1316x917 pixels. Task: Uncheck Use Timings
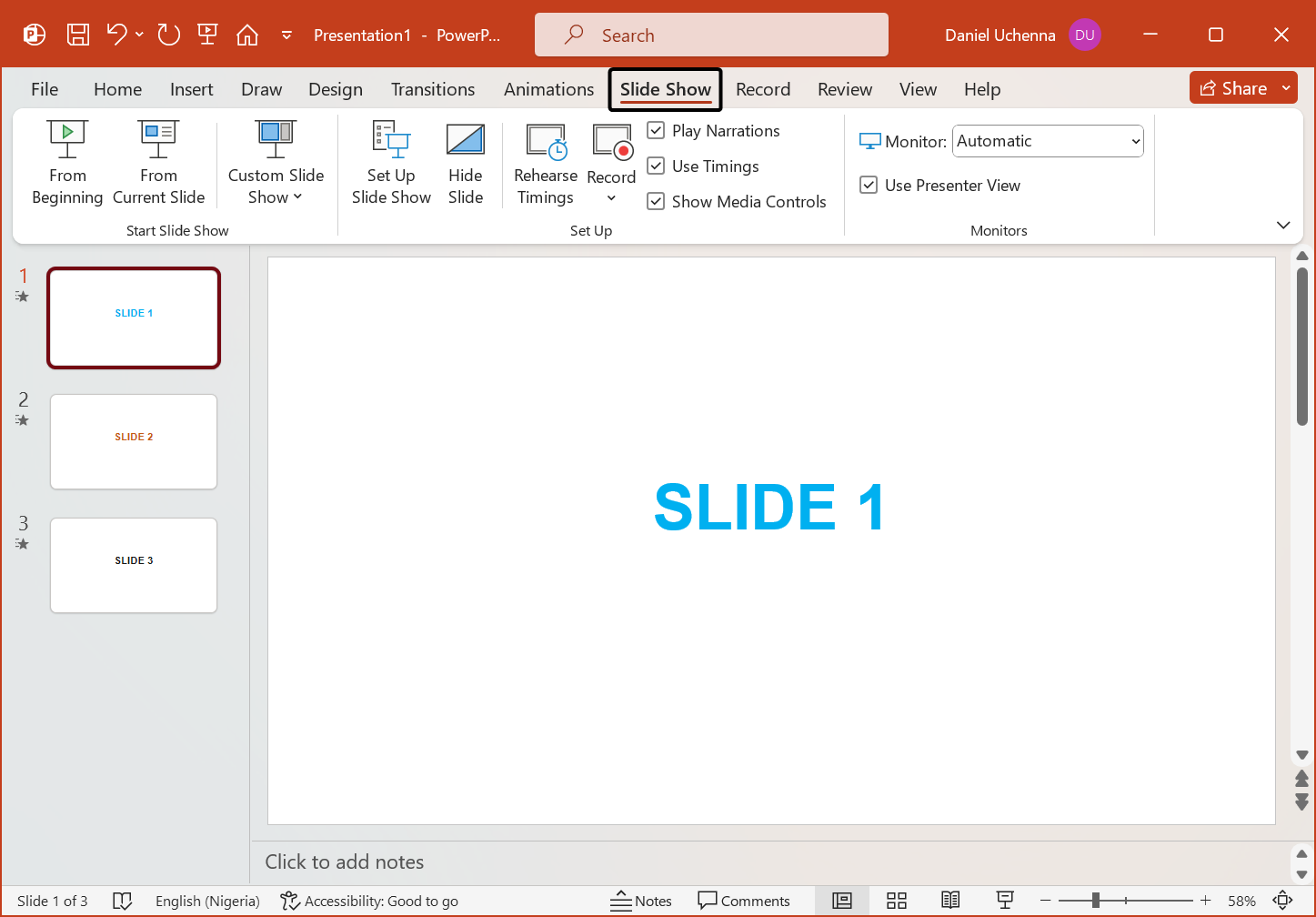[x=657, y=166]
